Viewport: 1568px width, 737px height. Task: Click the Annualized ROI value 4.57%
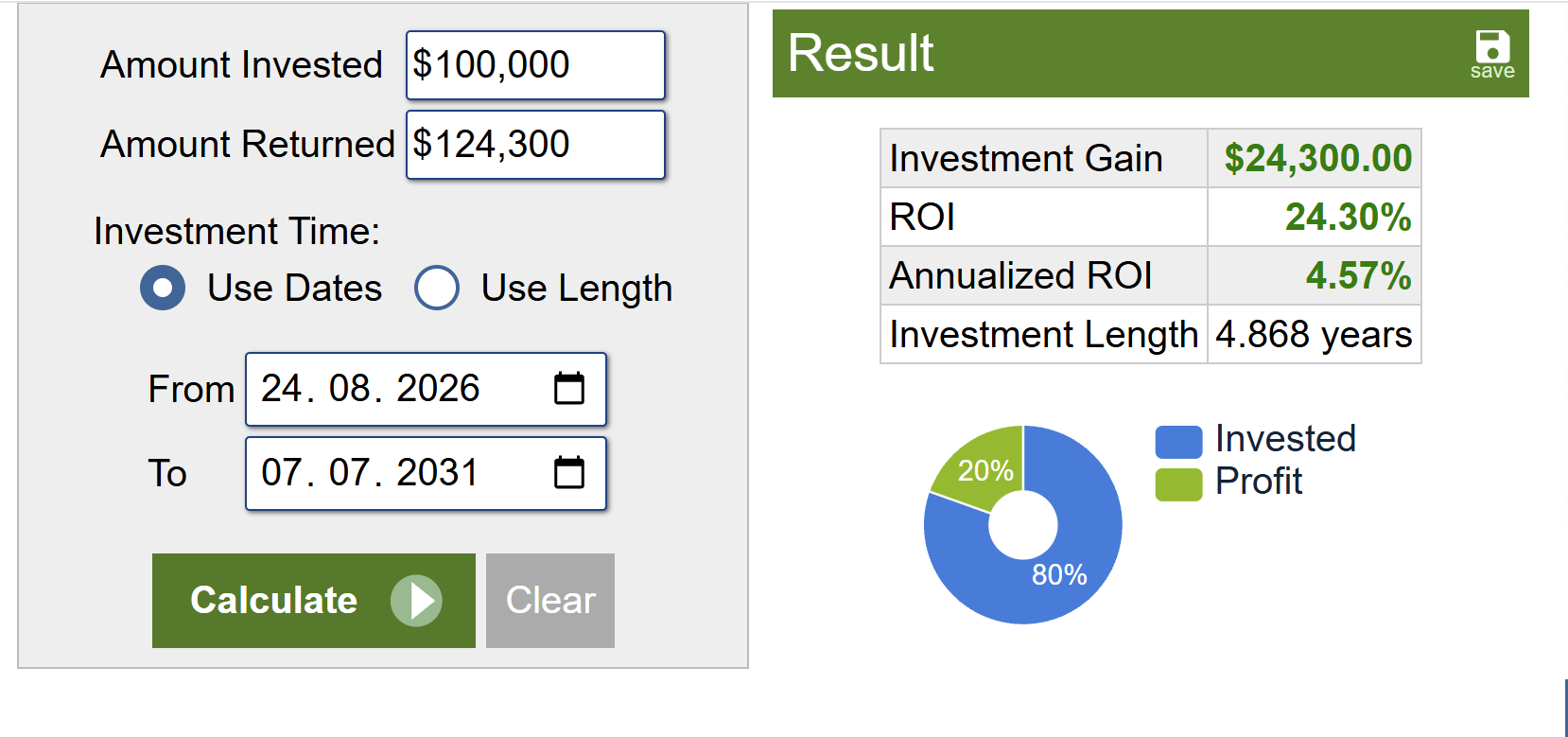(x=1358, y=276)
